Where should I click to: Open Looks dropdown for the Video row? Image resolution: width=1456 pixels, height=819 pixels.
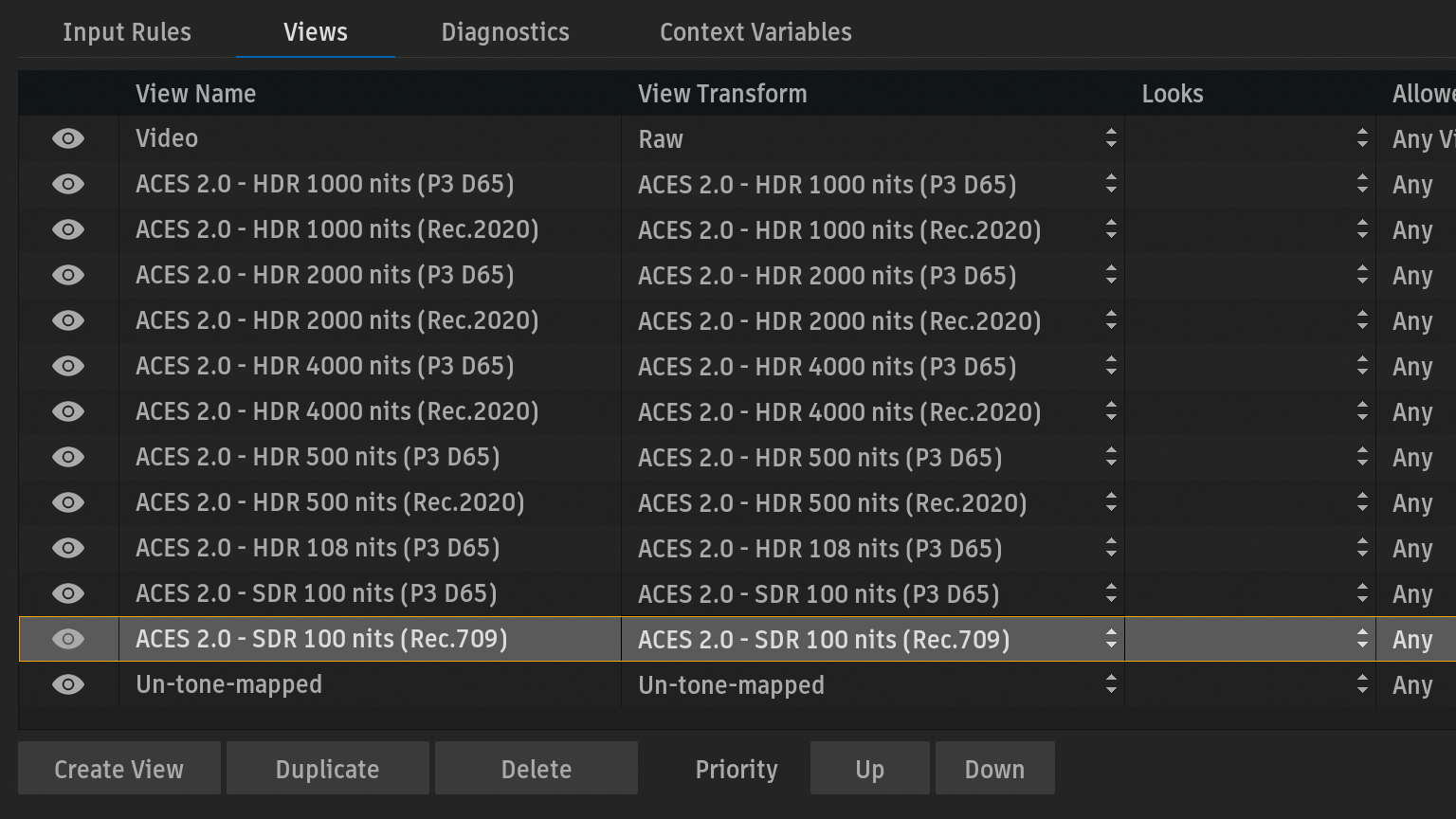(x=1249, y=139)
